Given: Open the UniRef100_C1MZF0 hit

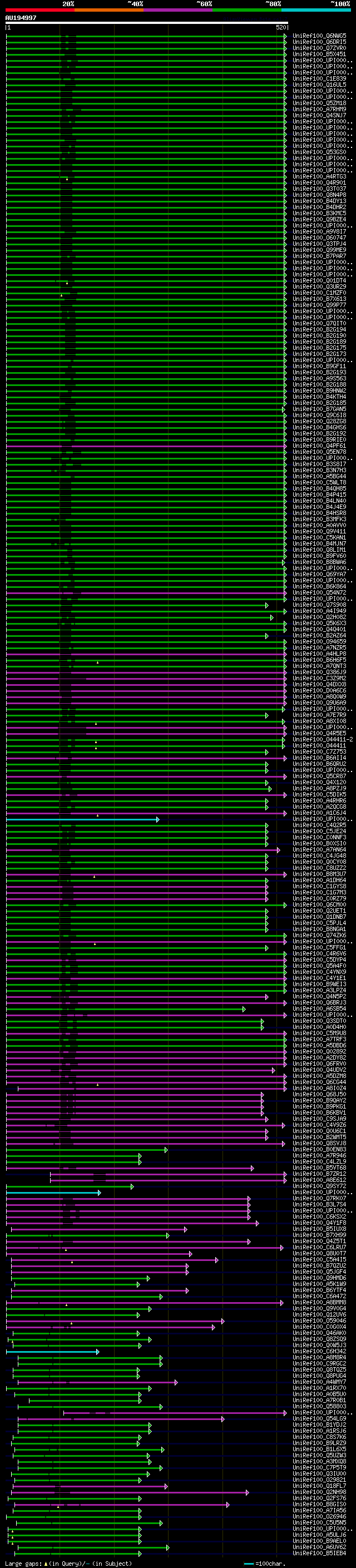Looking at the screenshot, I should pyautogui.click(x=319, y=293).
